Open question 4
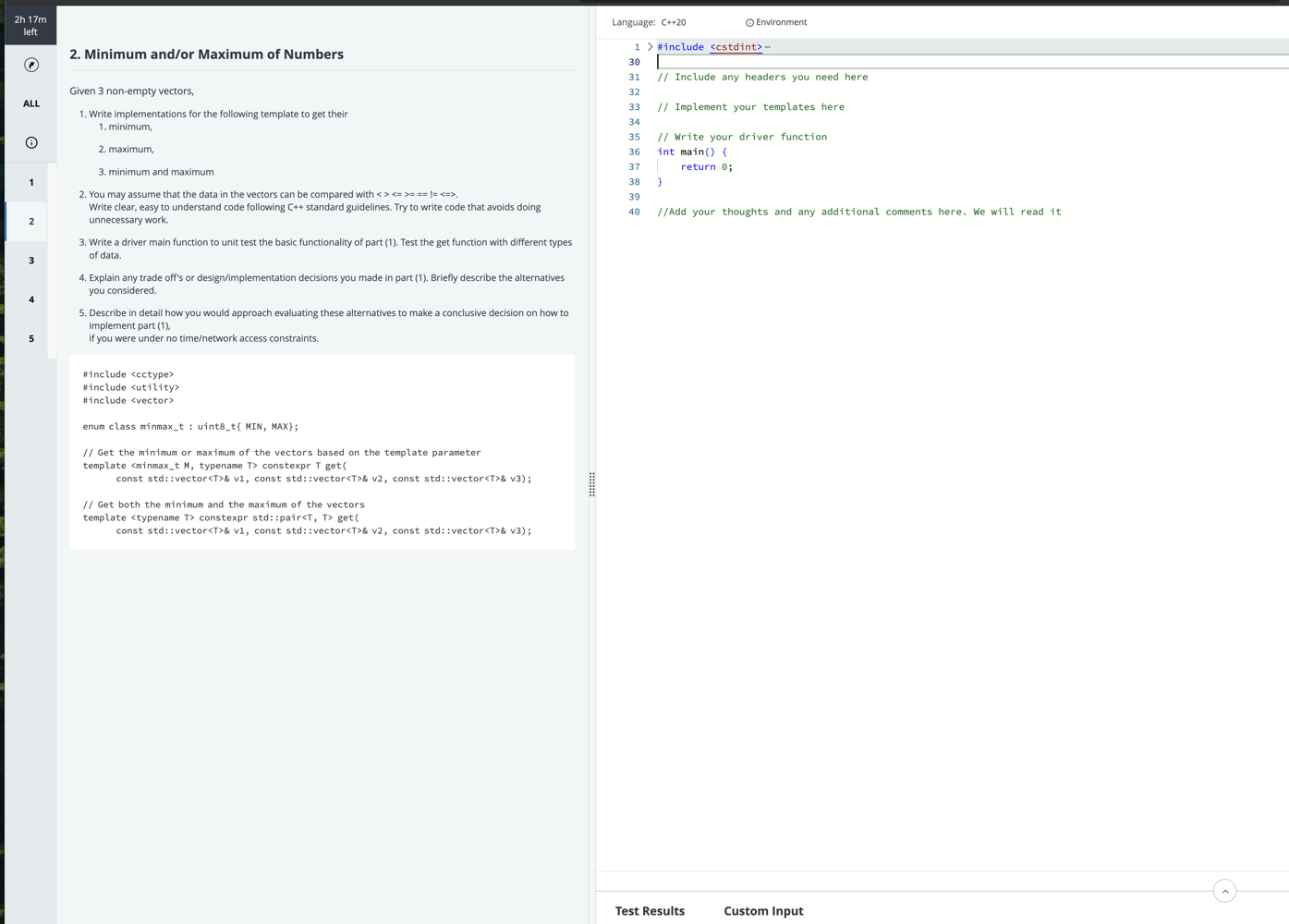The image size is (1289, 924). (x=31, y=299)
